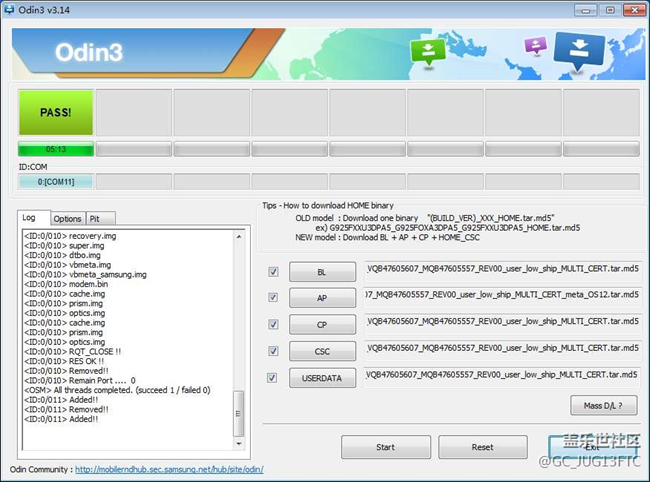
Task: Open the Pit tab
Action: [101, 218]
